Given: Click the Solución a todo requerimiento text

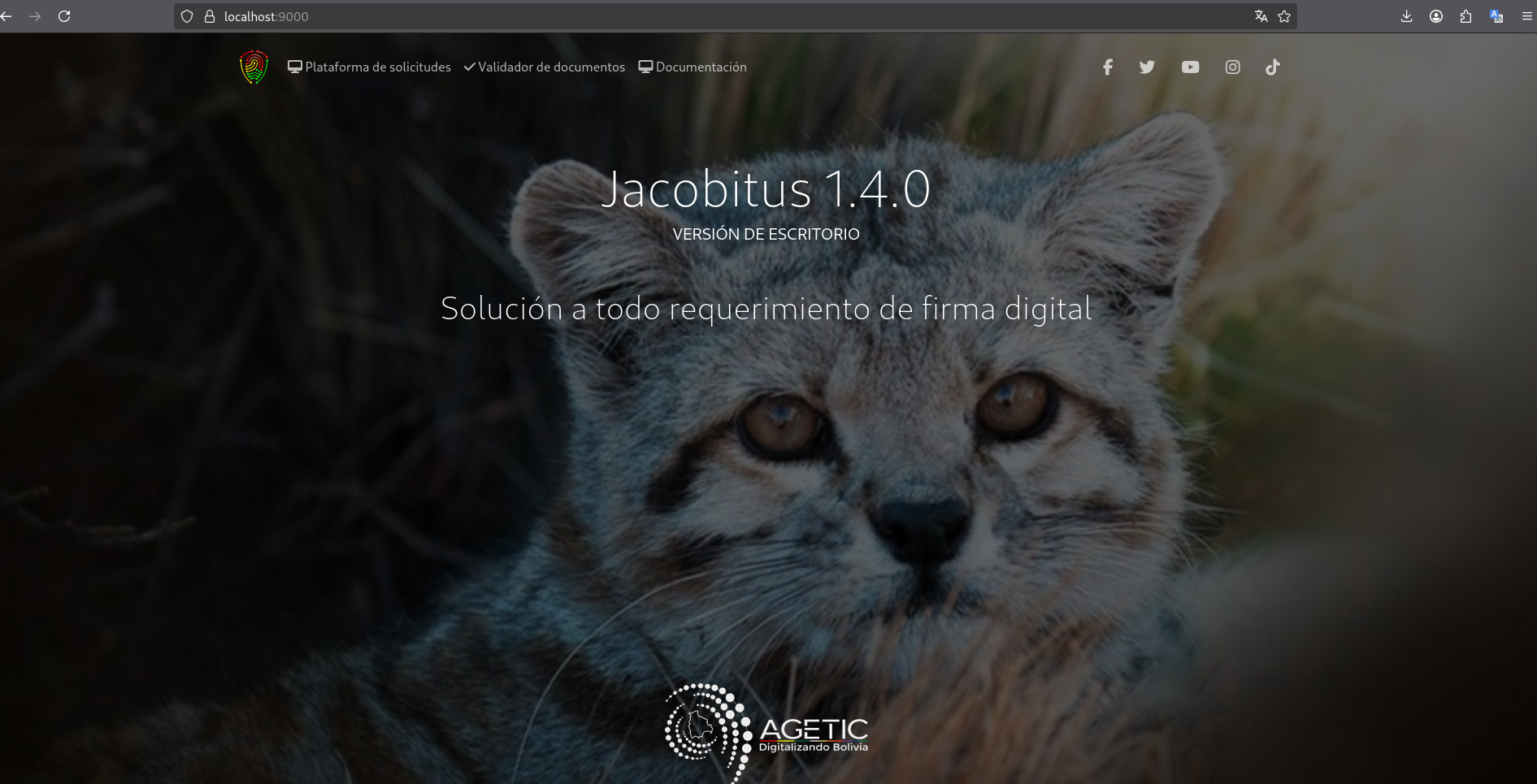Looking at the screenshot, I should click(x=766, y=309).
